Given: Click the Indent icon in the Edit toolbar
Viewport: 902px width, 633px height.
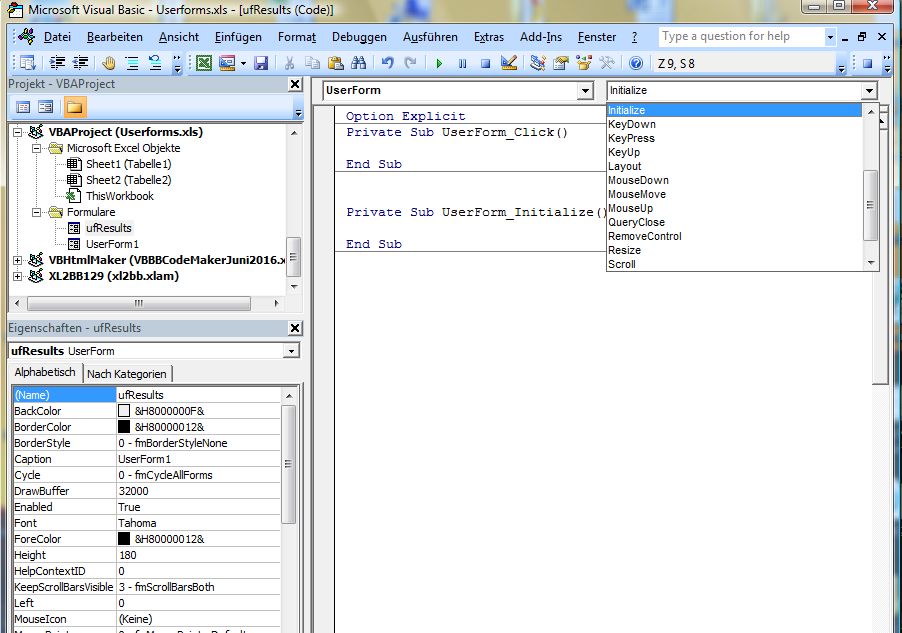Looking at the screenshot, I should coord(57,63).
